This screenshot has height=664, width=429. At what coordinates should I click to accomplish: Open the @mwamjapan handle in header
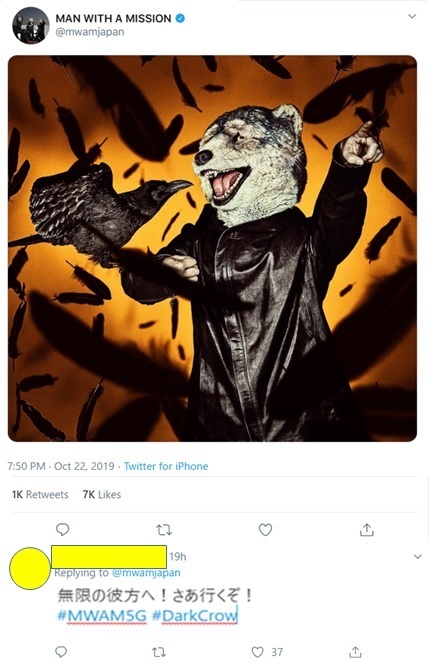point(90,32)
